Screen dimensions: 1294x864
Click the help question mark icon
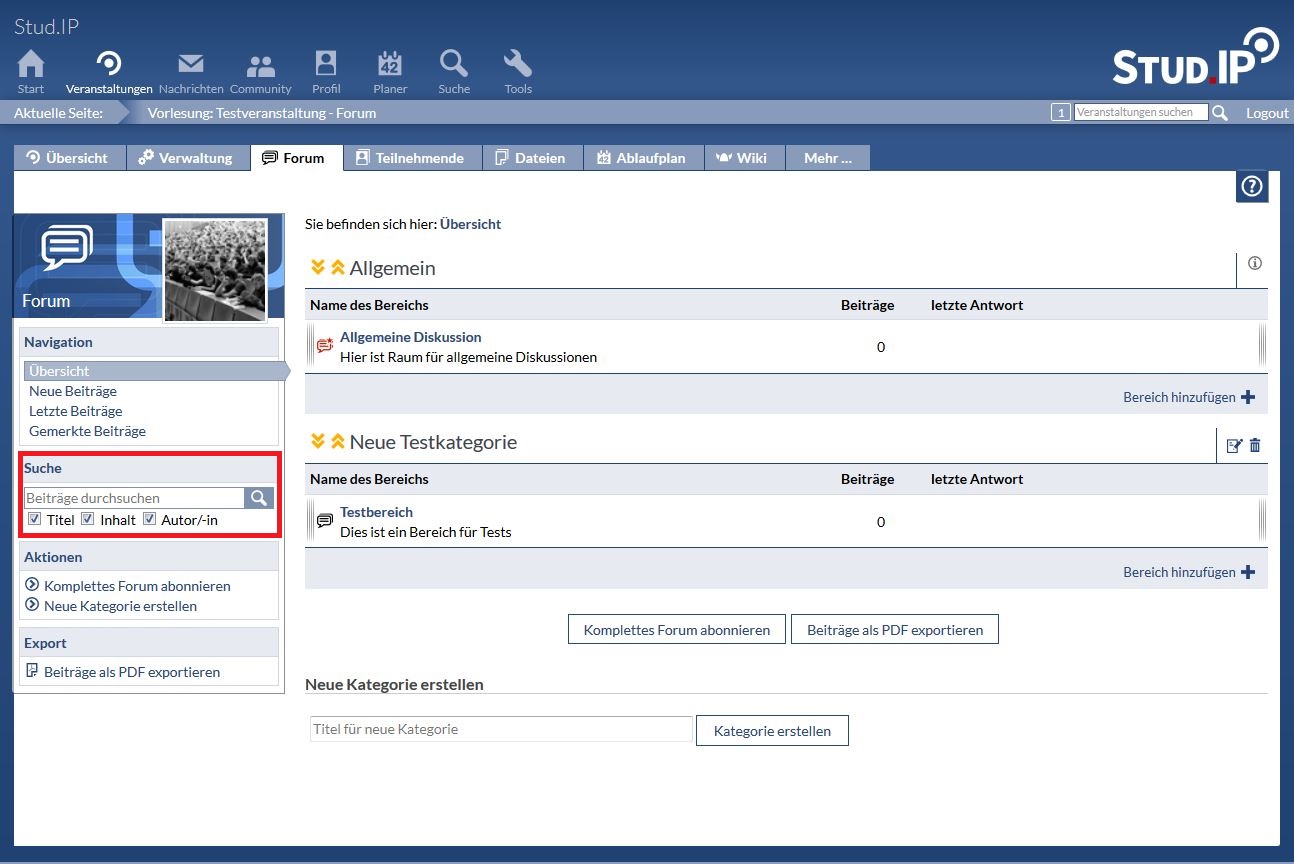(1251, 187)
